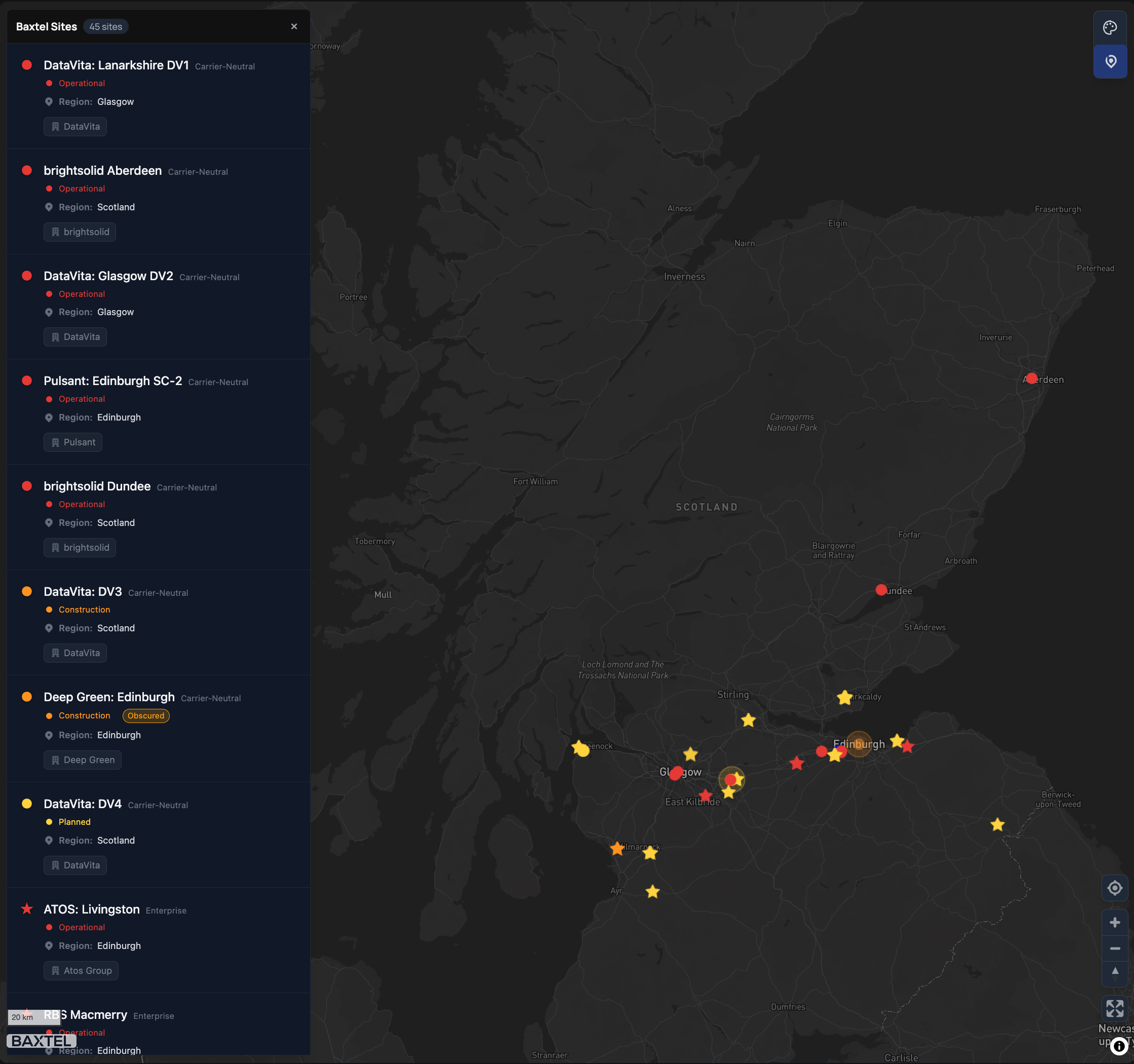Click the red marker at Aberdeen
The height and width of the screenshot is (1064, 1134).
(x=1031, y=378)
